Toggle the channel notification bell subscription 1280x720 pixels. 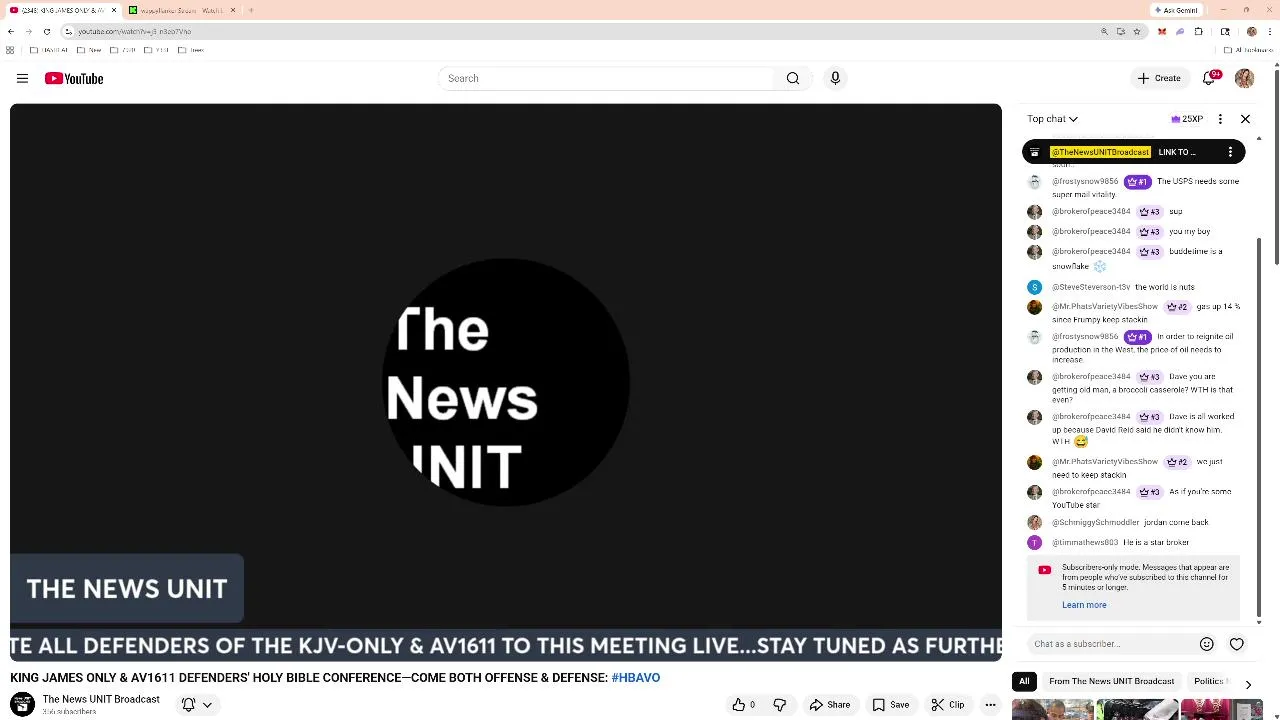coord(188,705)
